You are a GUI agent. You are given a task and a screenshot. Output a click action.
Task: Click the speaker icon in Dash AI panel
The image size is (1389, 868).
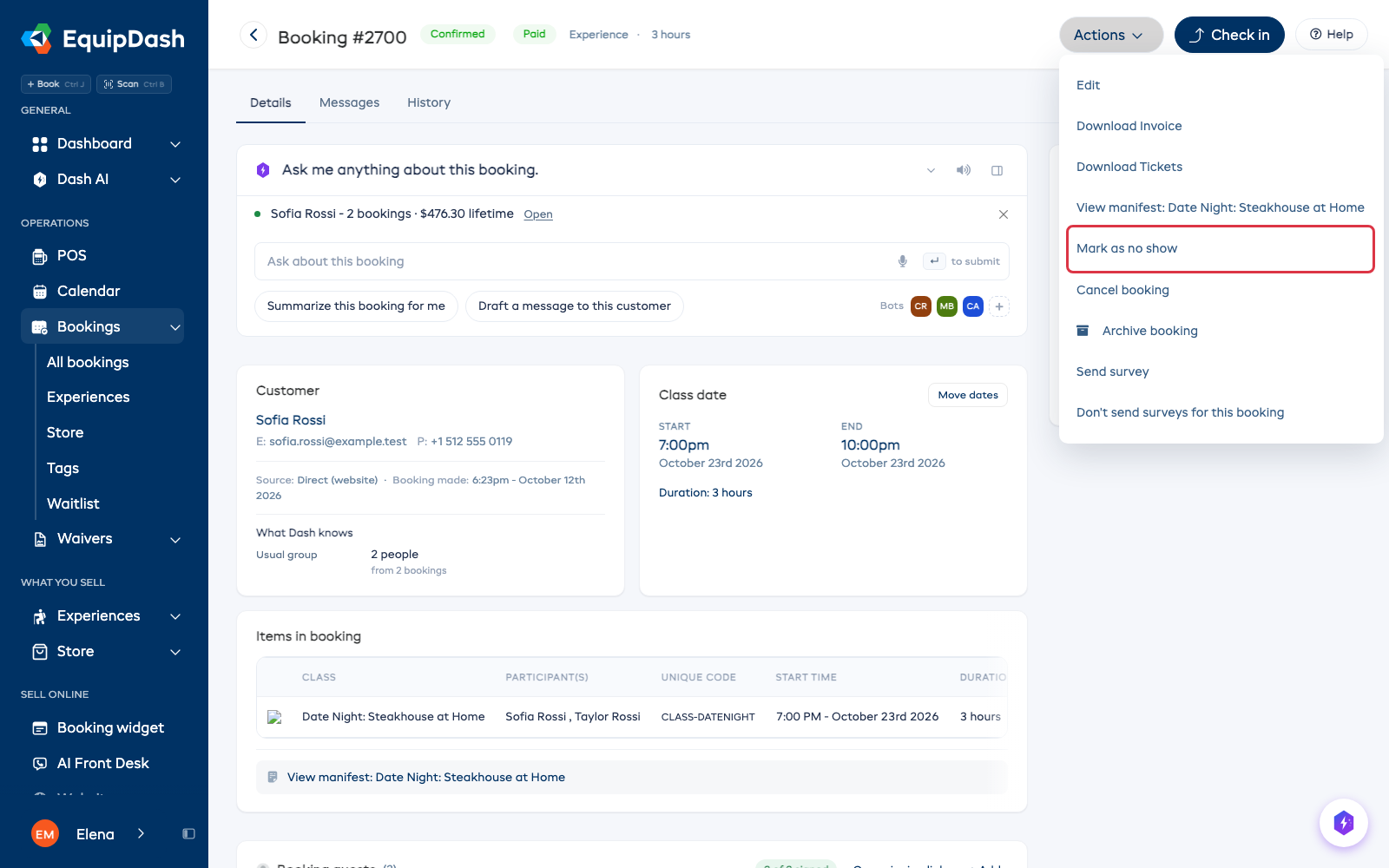click(x=964, y=170)
